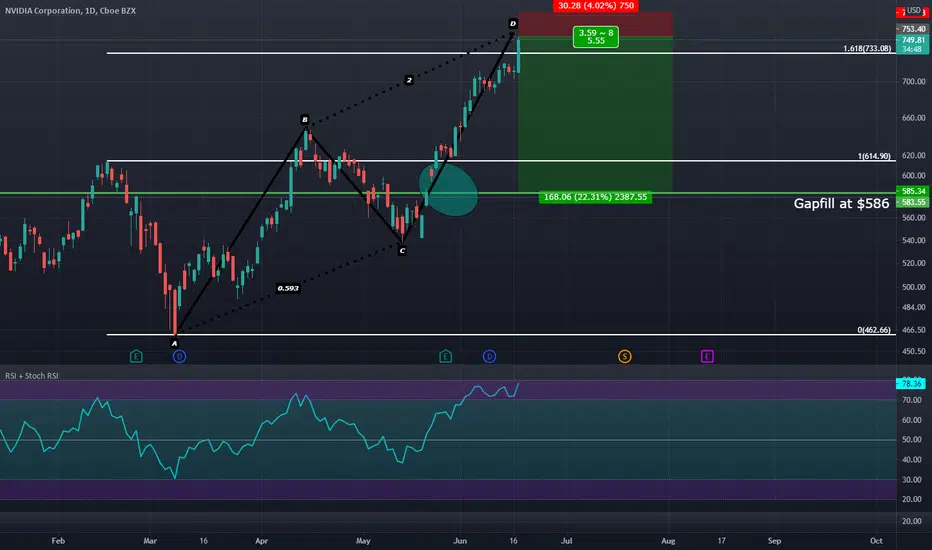Image resolution: width=932 pixels, height=550 pixels.
Task: Click the RSI + Stoch RSI indicator label
Action: (x=32, y=376)
